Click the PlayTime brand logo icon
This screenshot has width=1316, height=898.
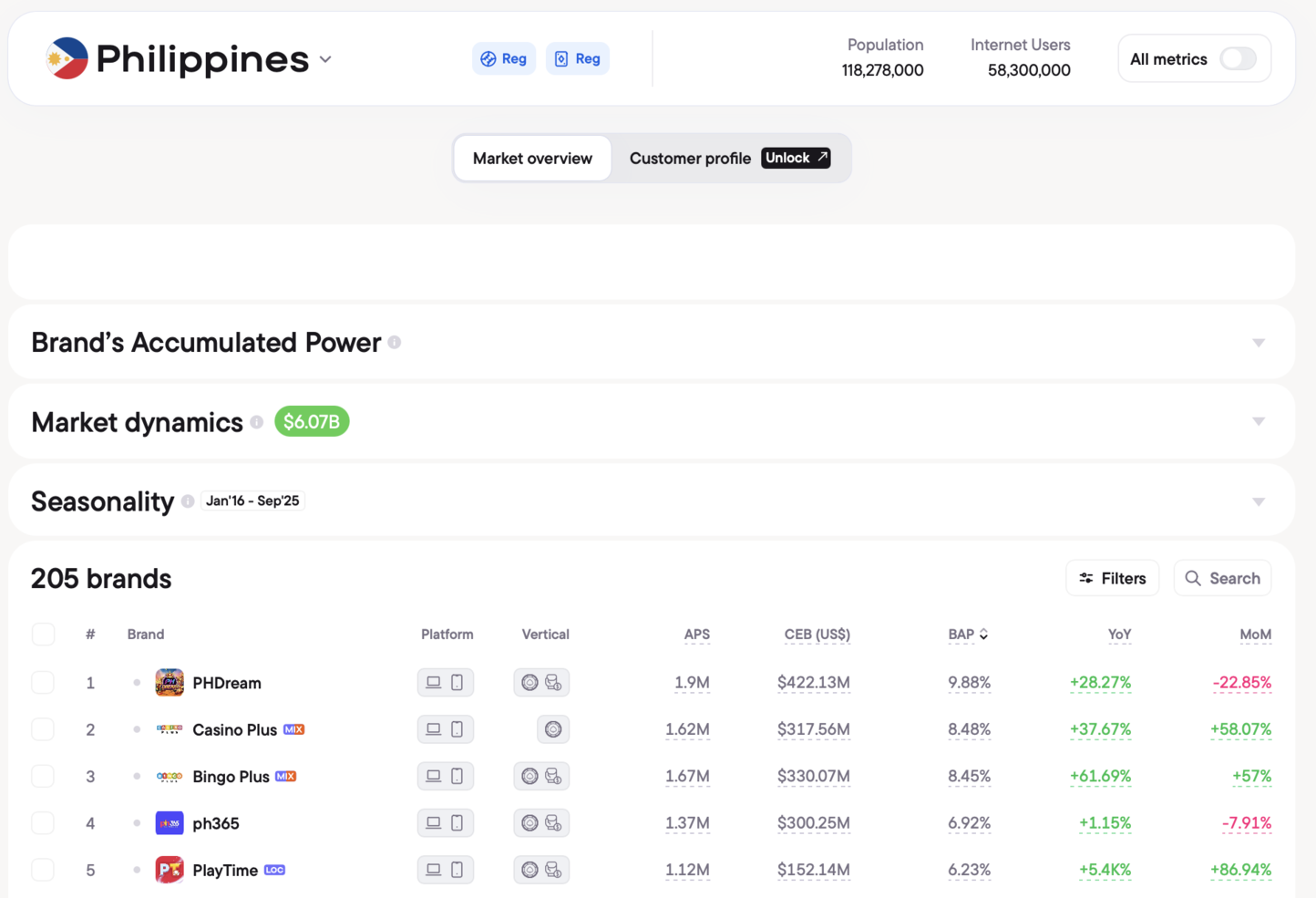point(170,870)
